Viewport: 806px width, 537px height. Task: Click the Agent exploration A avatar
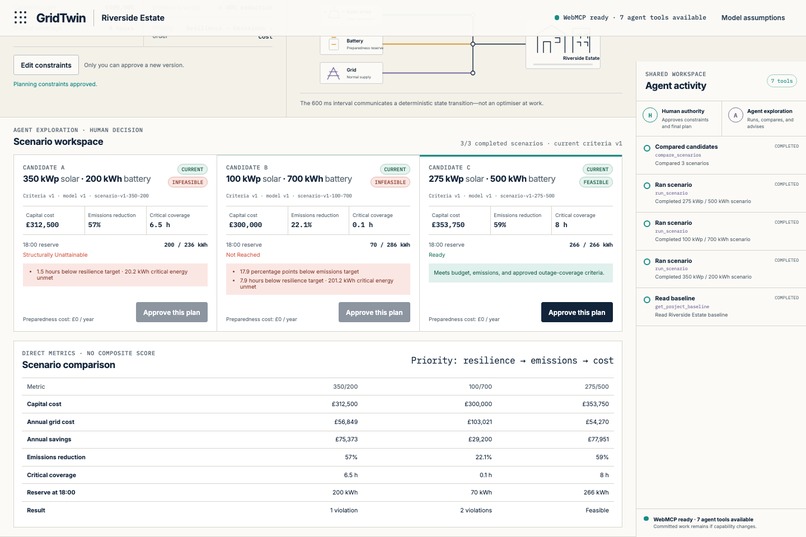click(x=736, y=115)
